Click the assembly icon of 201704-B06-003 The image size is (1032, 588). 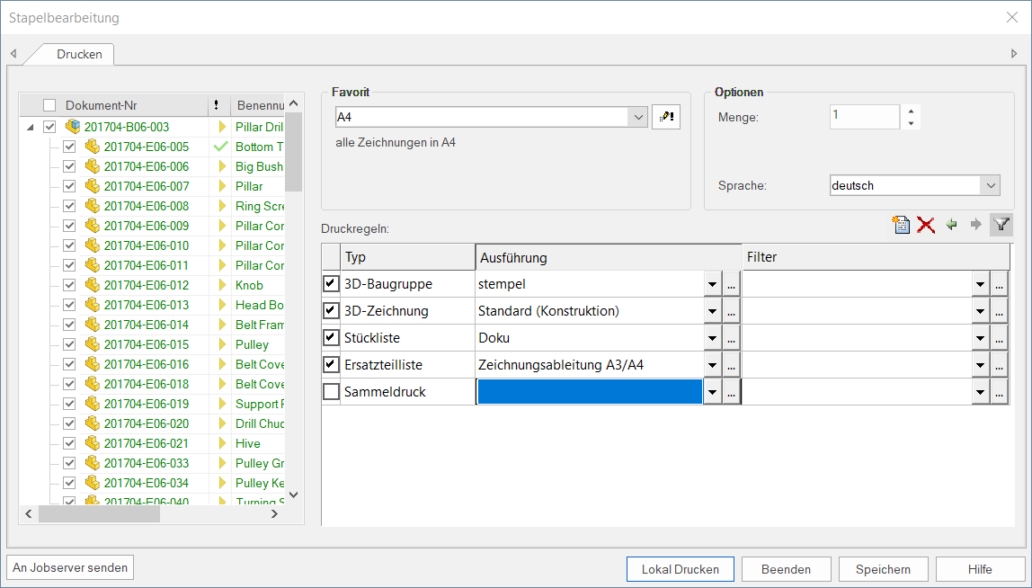tap(72, 127)
